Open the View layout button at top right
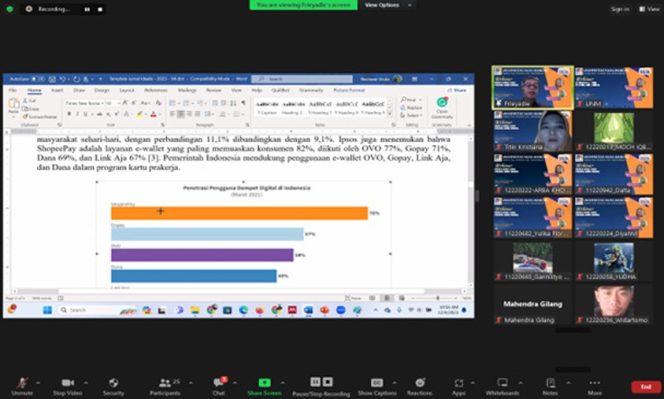Viewport: 664px width, 399px height. click(x=649, y=9)
